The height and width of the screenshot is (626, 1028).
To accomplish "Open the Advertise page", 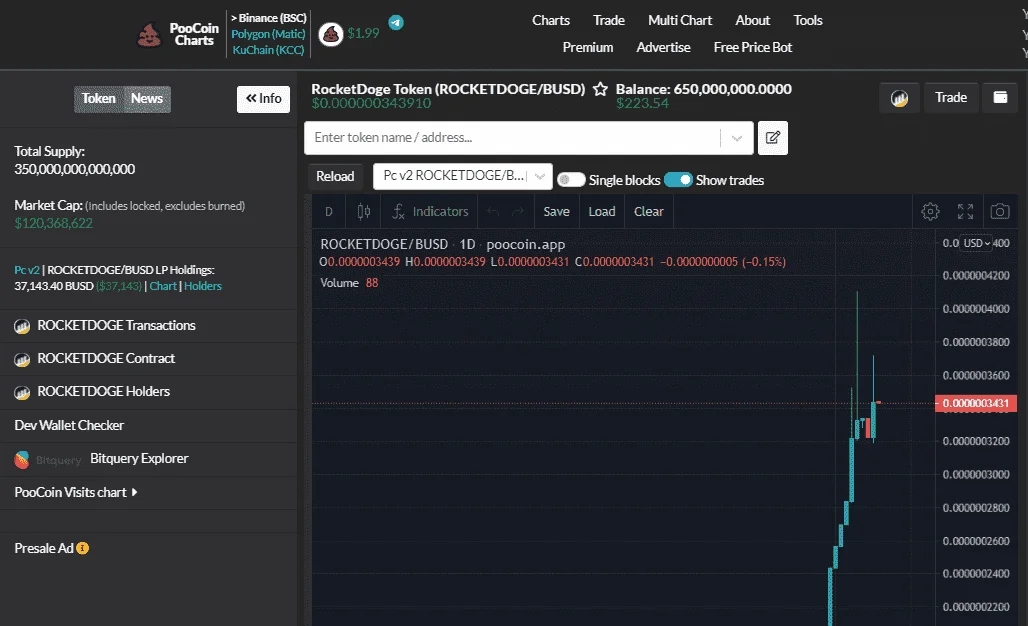I will point(663,47).
